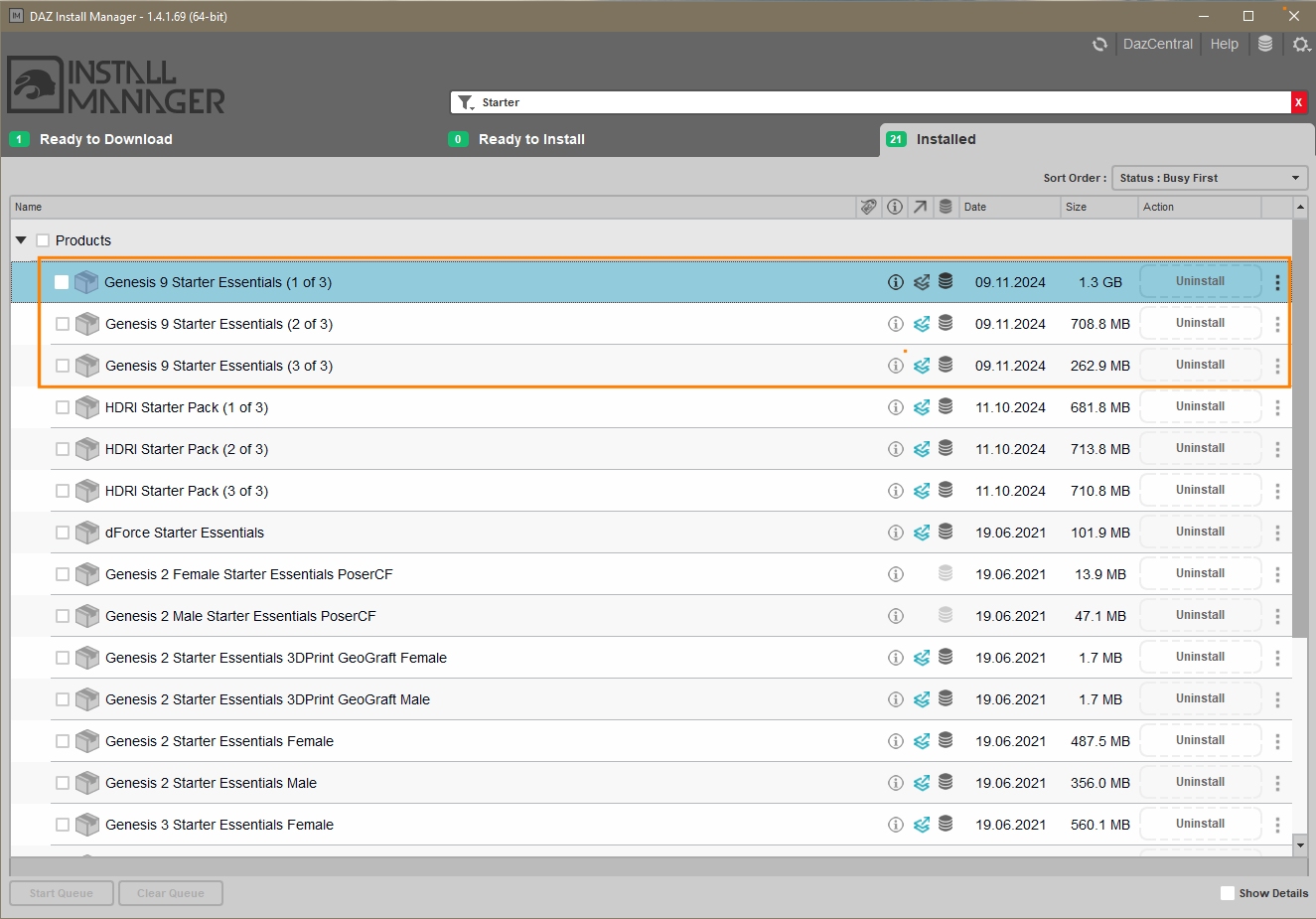Open more options for Genesis 3 Starter Essentials Female
Image resolution: width=1316 pixels, height=919 pixels.
point(1277,825)
